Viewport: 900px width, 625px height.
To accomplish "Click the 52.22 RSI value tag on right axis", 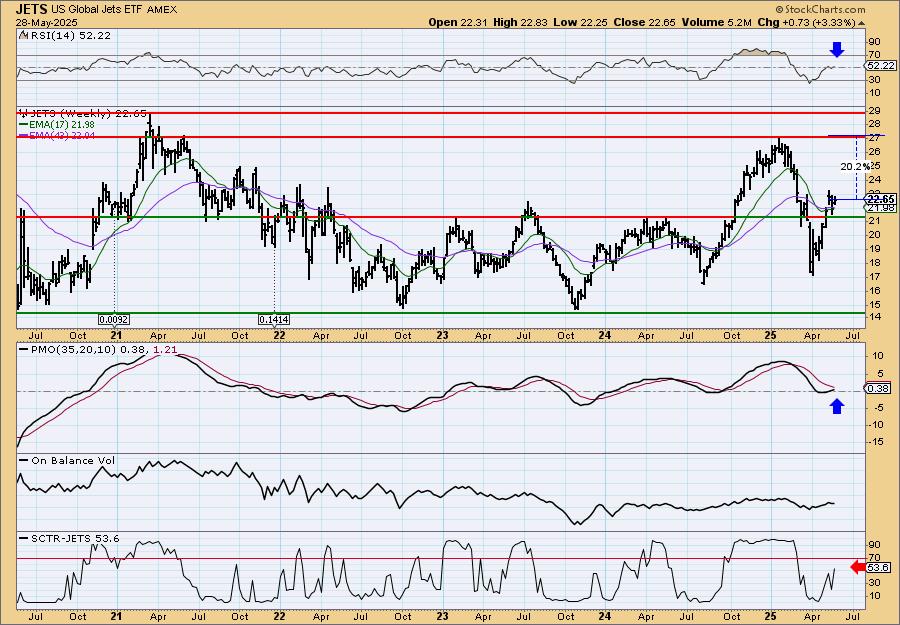I will tap(881, 67).
